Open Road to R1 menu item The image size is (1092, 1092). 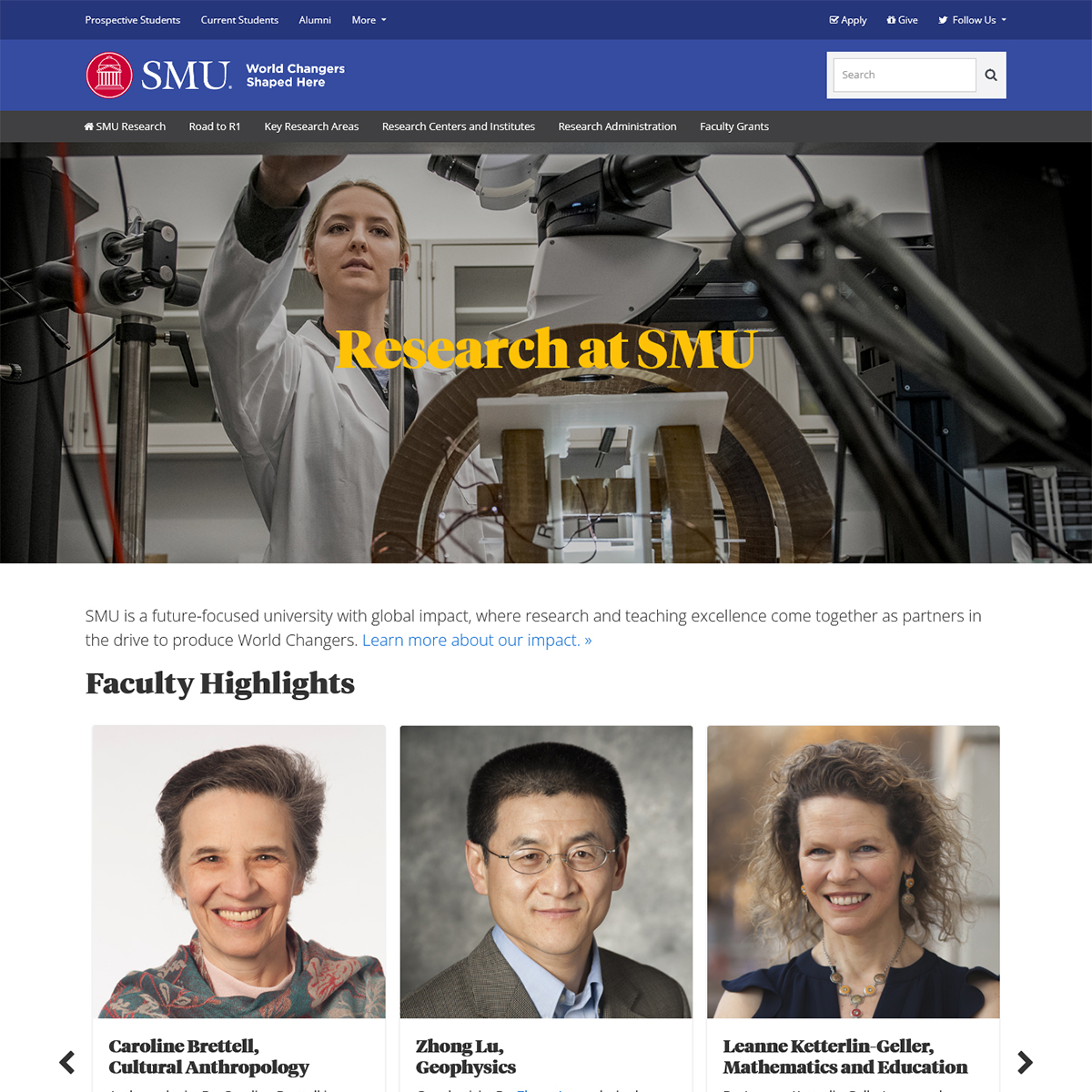click(215, 126)
